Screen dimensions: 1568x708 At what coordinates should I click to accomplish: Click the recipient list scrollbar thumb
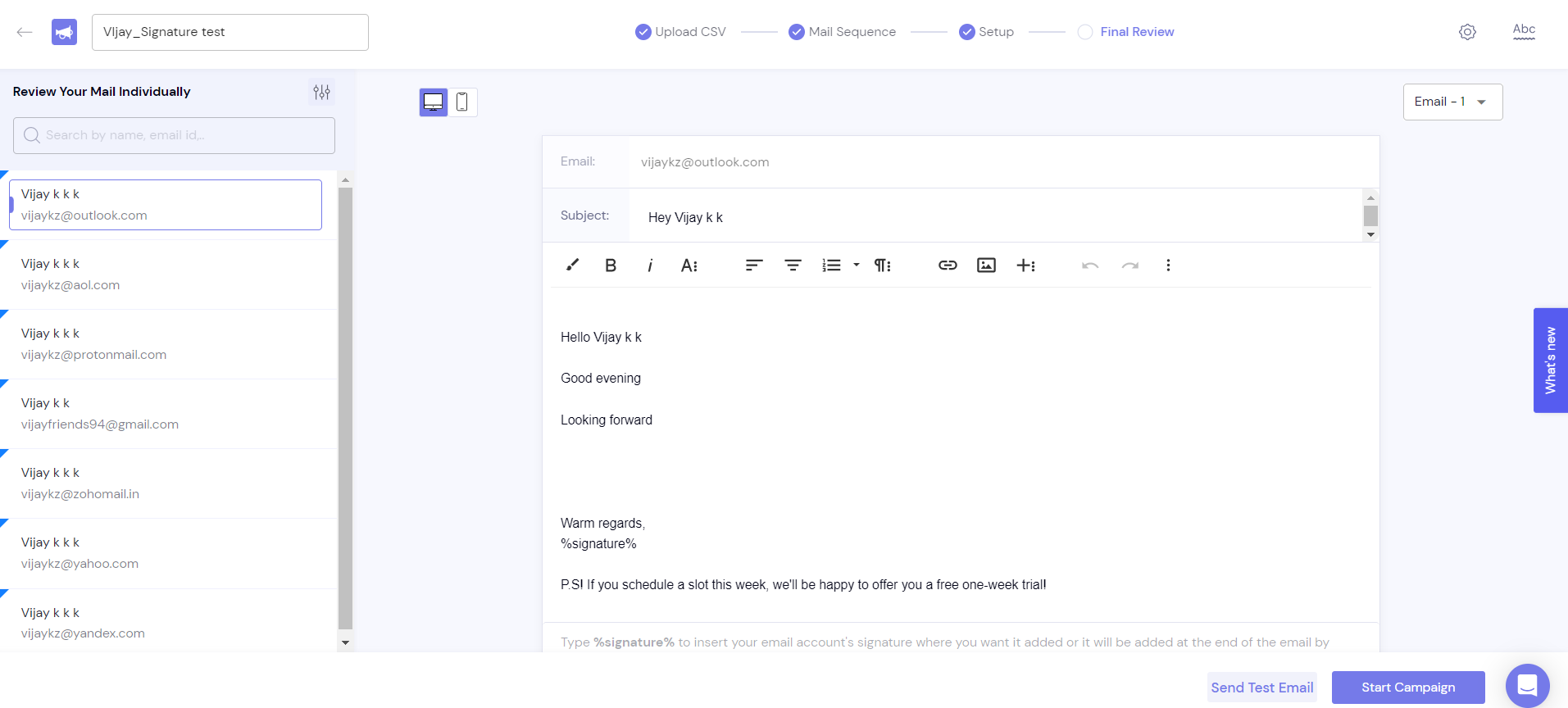tap(345, 407)
